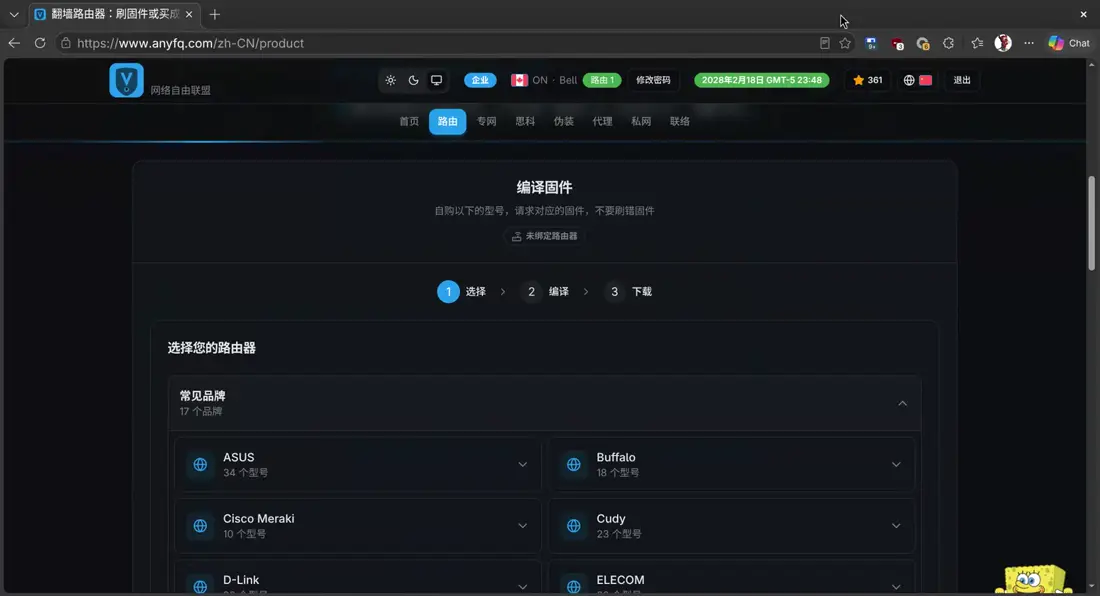
Task: Click the ELECOM globe icon
Action: coord(574,586)
